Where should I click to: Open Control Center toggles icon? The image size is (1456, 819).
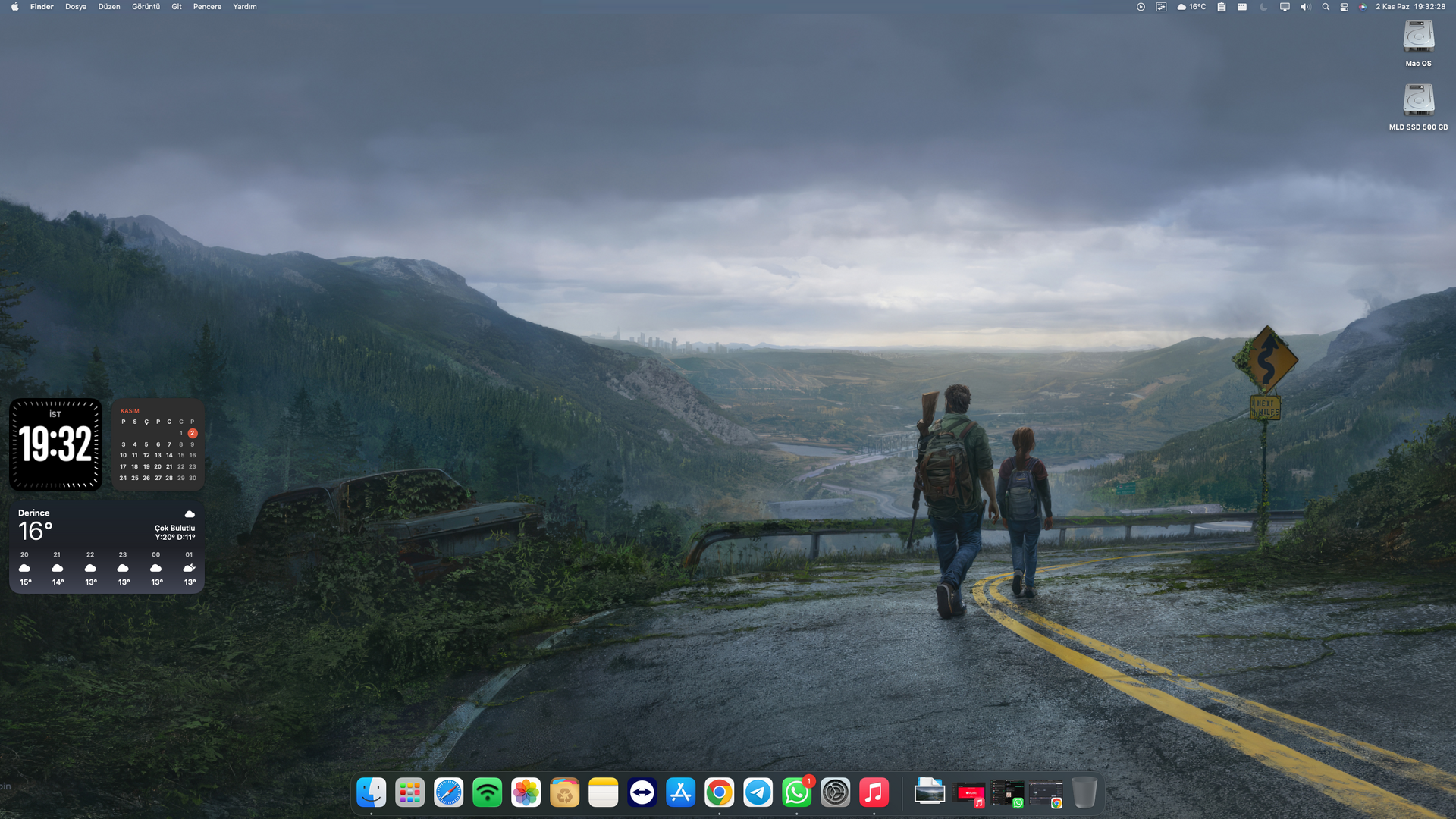1344,7
